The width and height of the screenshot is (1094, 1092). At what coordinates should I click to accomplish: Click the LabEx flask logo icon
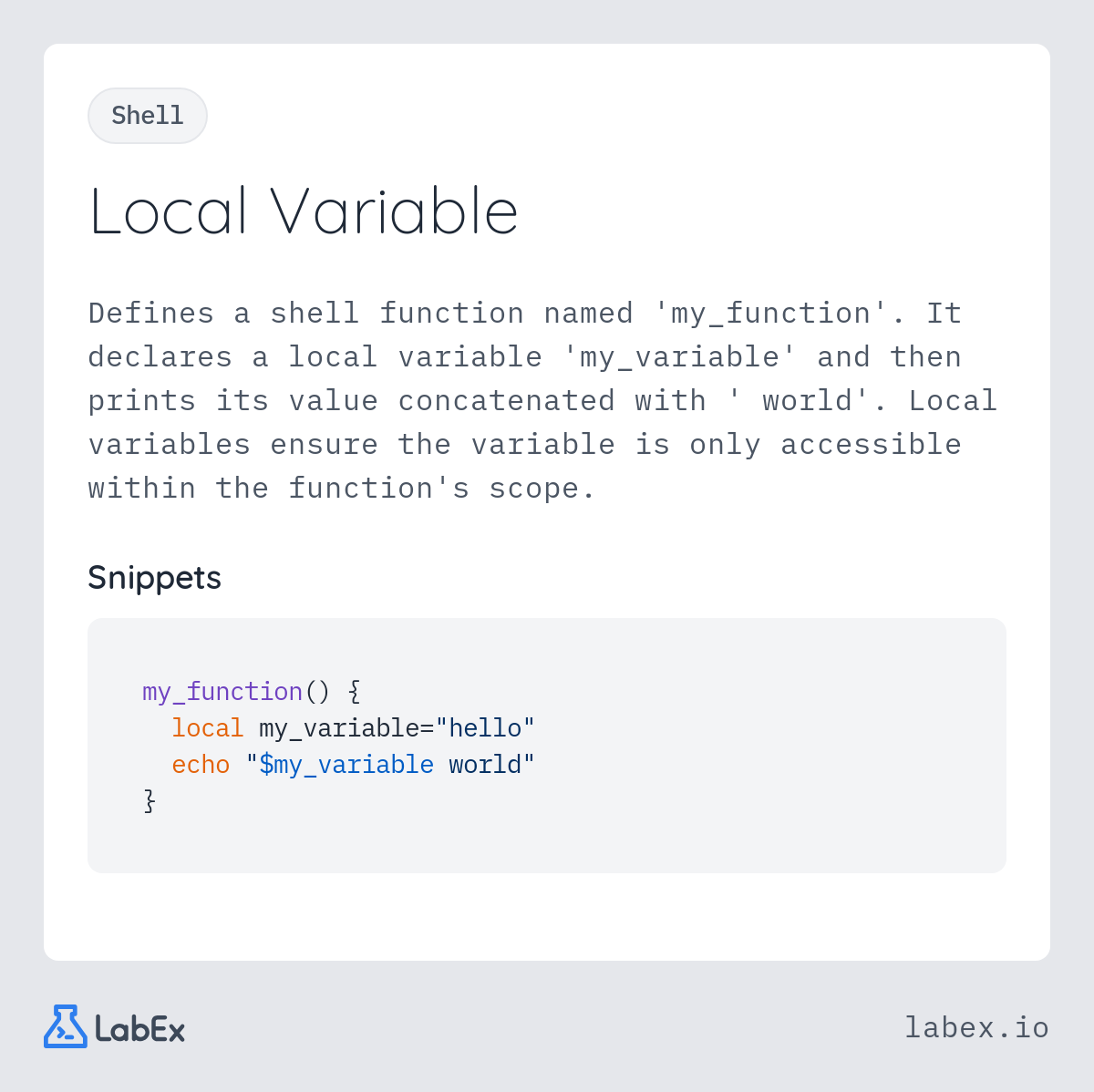[66, 1026]
